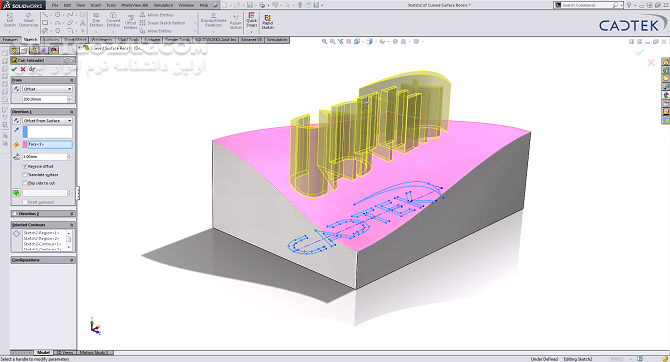Click the blue direction of extrusion field
Viewport: 670px width, 362px height.
click(47, 132)
